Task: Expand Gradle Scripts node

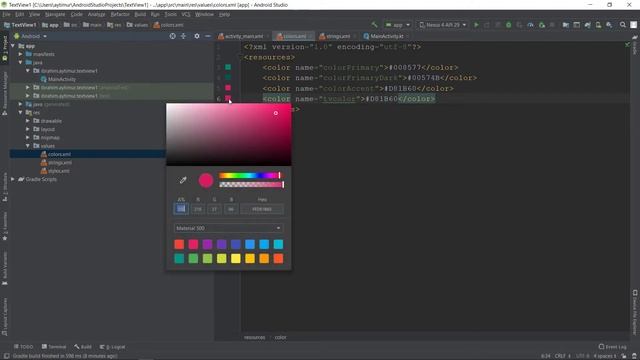Action: [13, 179]
